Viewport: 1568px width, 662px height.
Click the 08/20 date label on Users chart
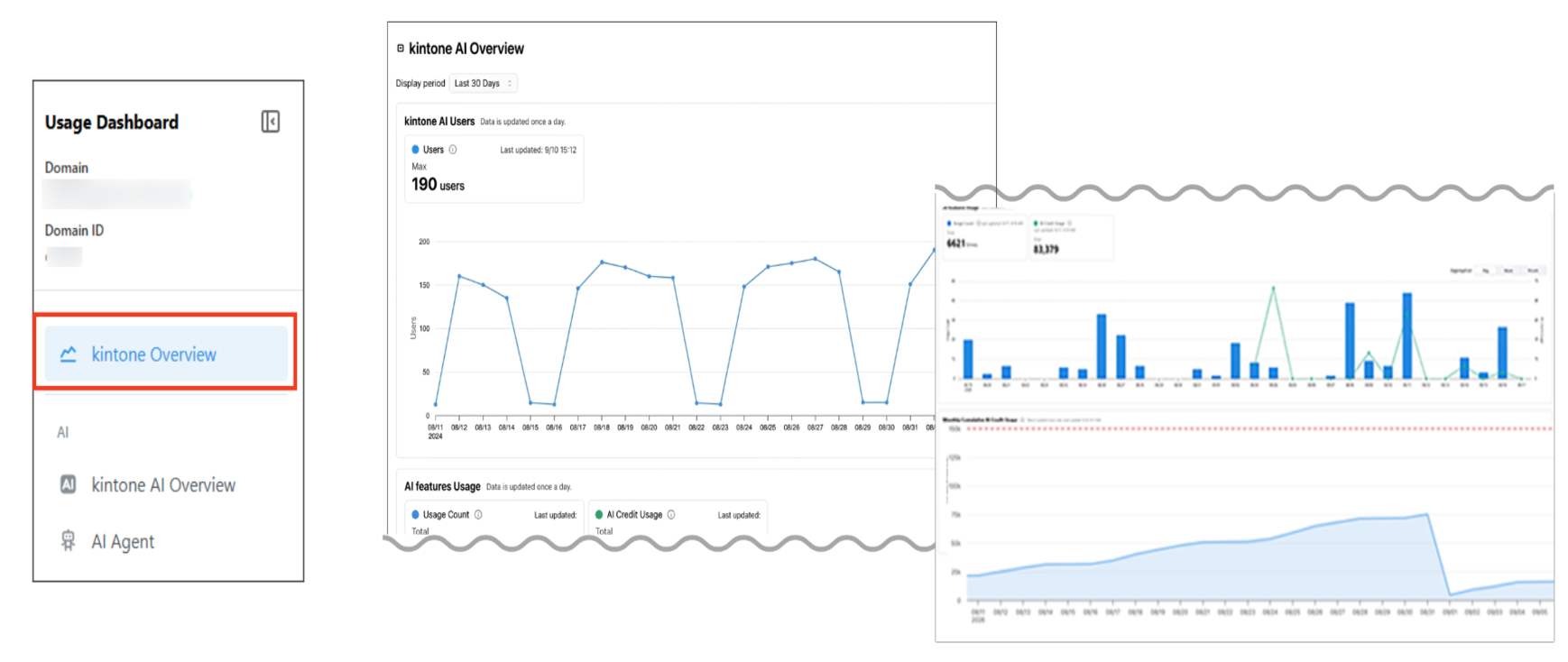point(649,428)
